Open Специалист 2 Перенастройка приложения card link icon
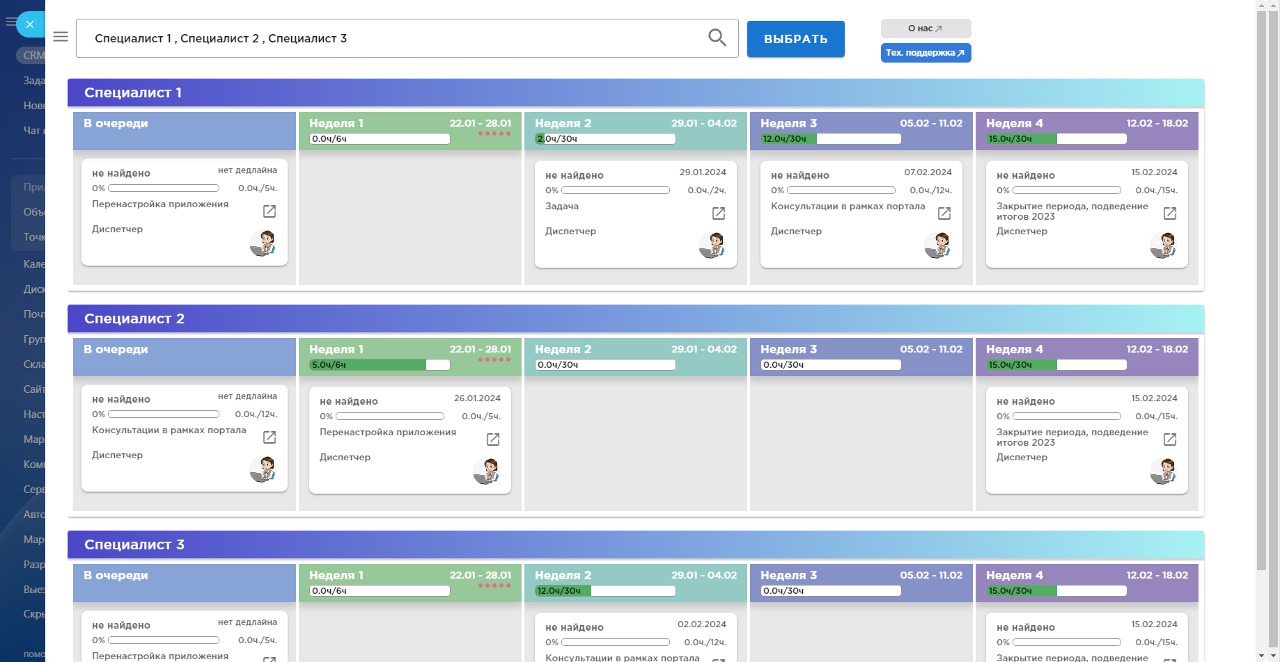The width and height of the screenshot is (1280, 662). point(493,439)
